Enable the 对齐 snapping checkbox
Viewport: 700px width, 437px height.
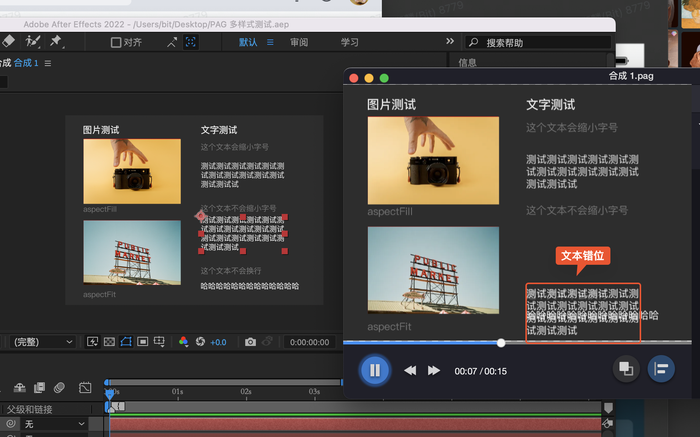coord(116,42)
